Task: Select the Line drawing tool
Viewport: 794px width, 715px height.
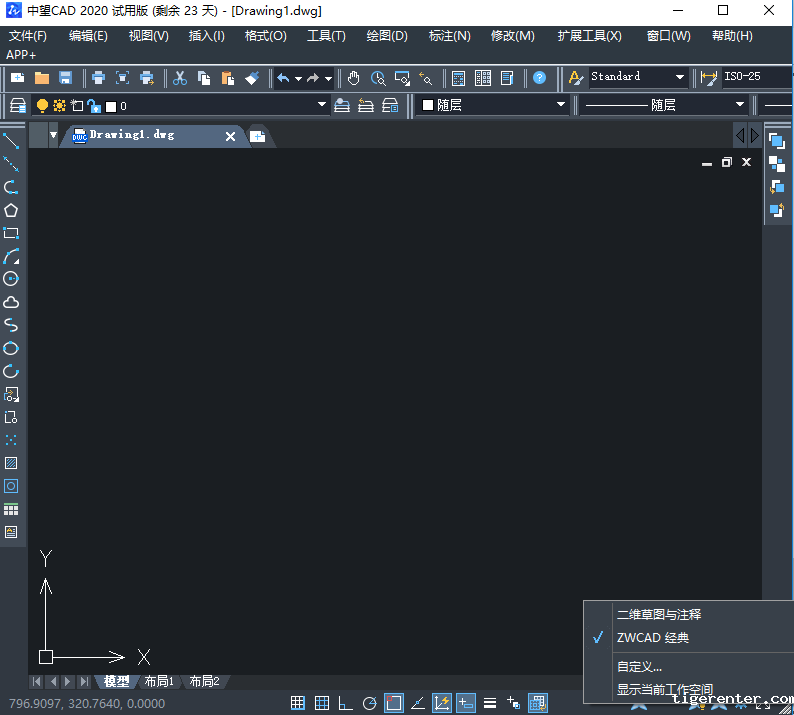Action: coord(11,142)
